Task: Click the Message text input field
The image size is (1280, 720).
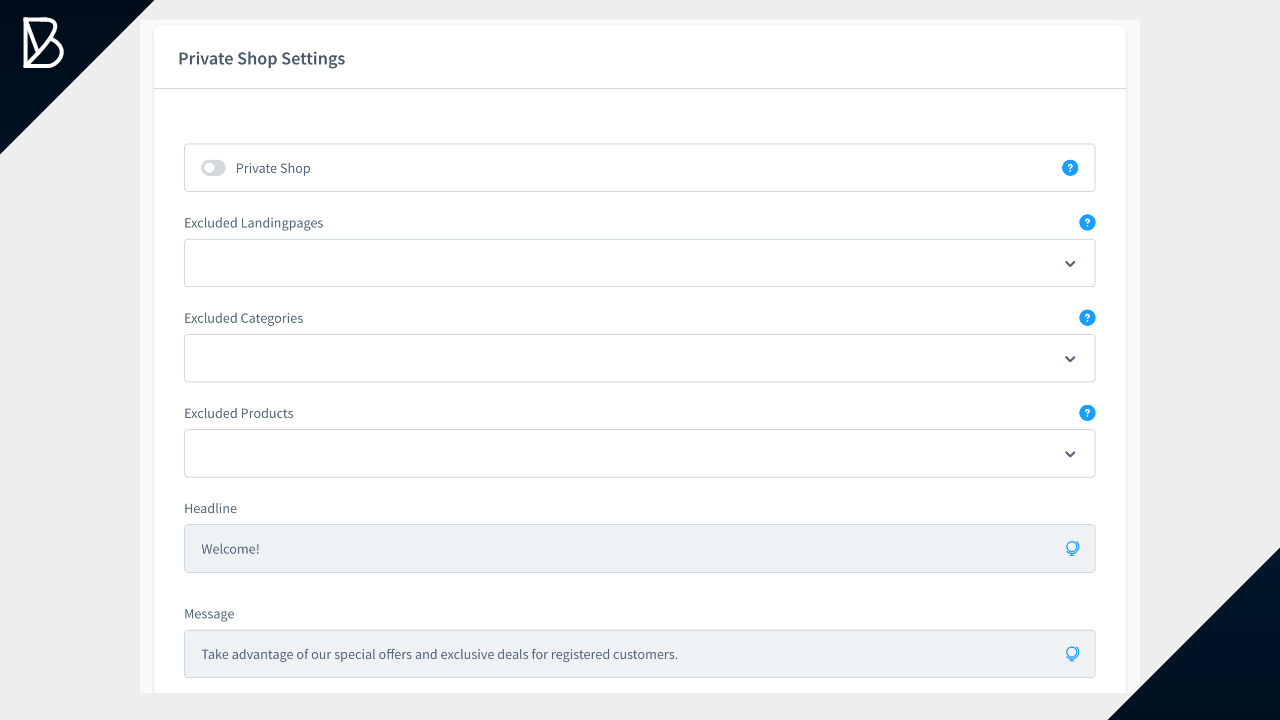Action: (x=620, y=654)
